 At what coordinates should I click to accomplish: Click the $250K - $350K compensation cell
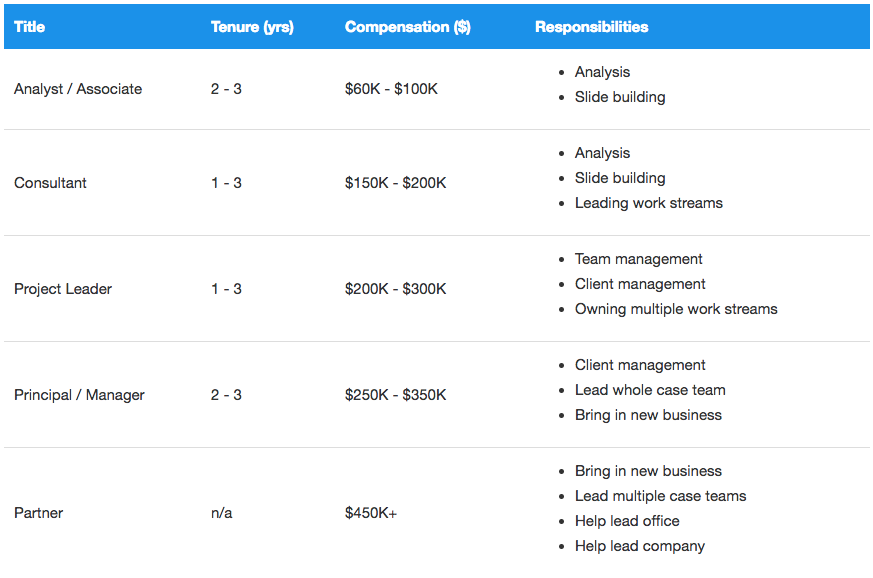tap(395, 395)
